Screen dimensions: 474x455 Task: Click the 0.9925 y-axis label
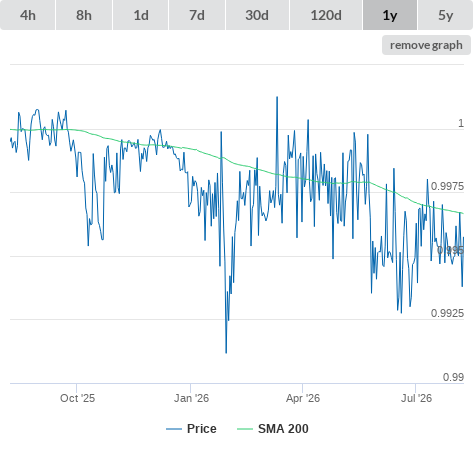[447, 313]
